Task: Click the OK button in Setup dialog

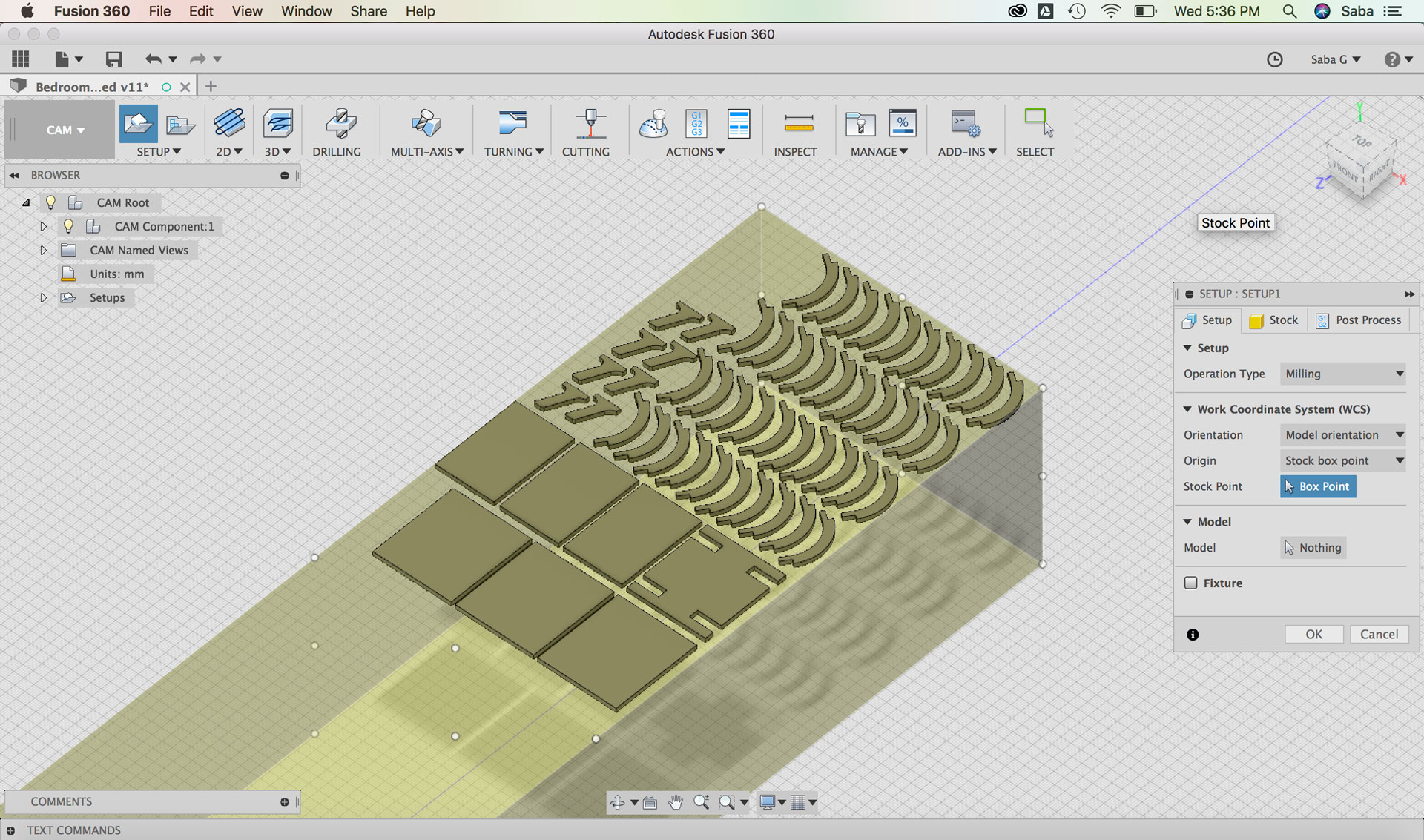Action: click(x=1313, y=634)
